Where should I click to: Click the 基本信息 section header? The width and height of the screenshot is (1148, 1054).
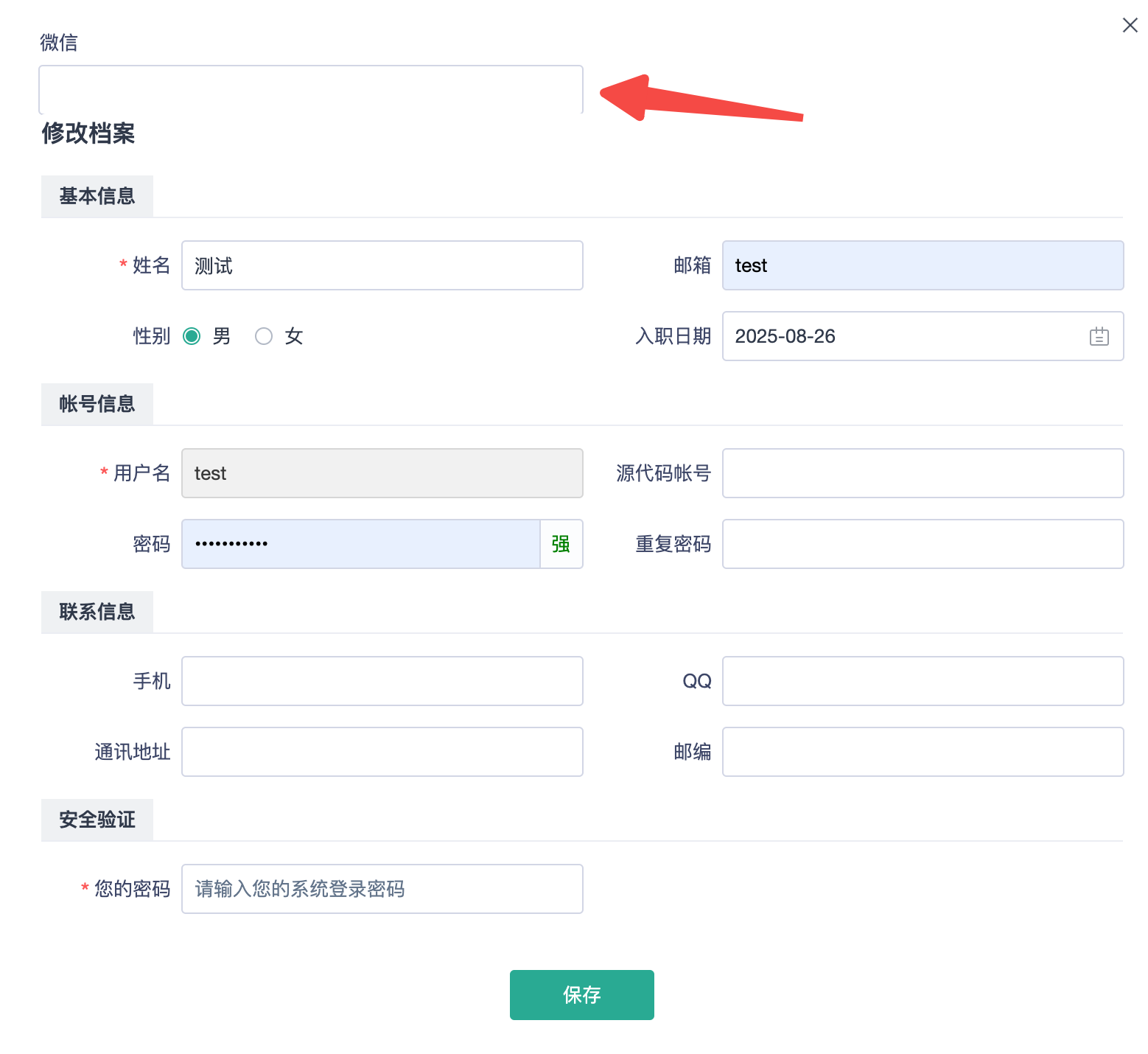(x=97, y=196)
